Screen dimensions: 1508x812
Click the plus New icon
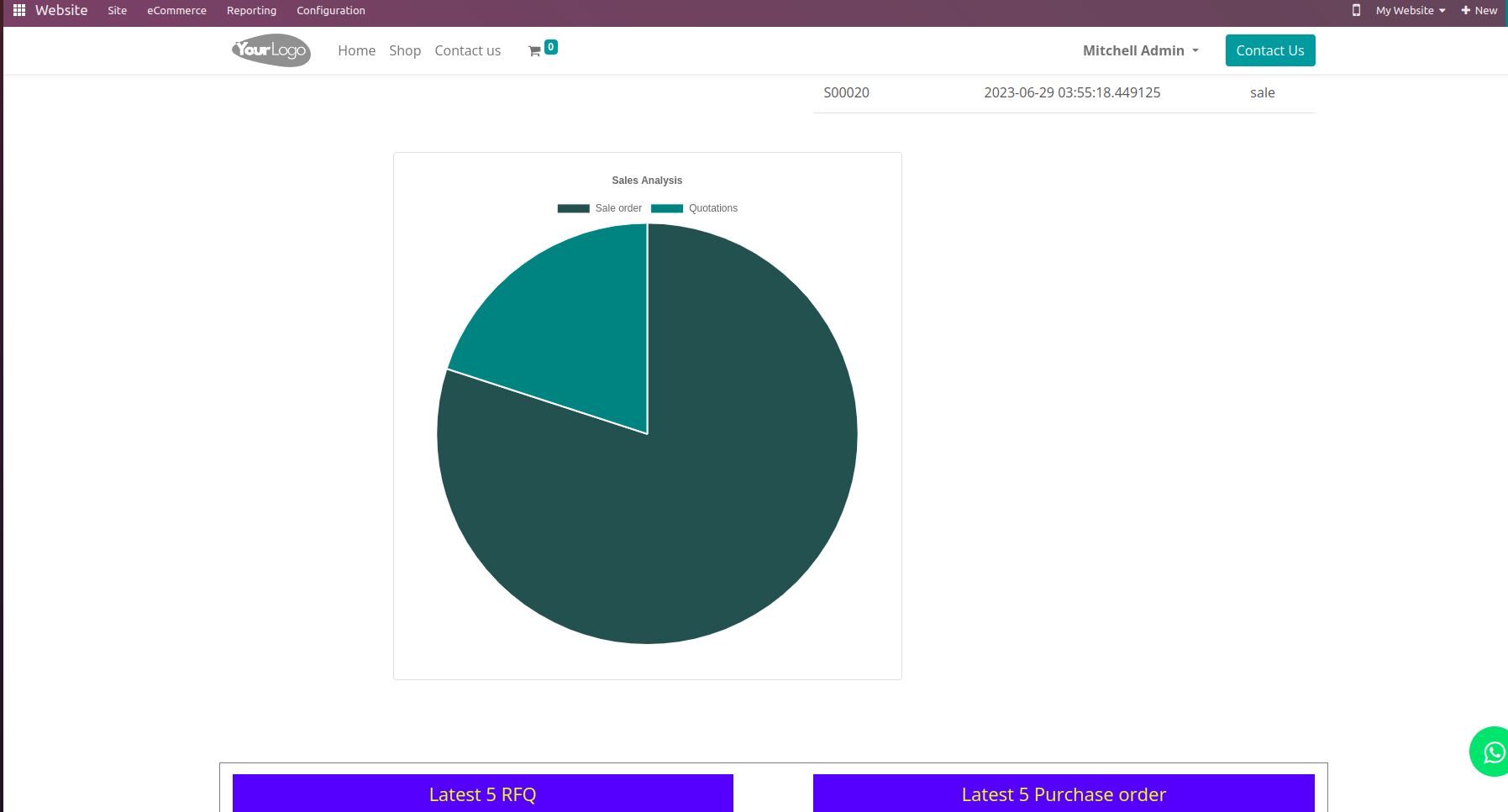pyautogui.click(x=1465, y=10)
